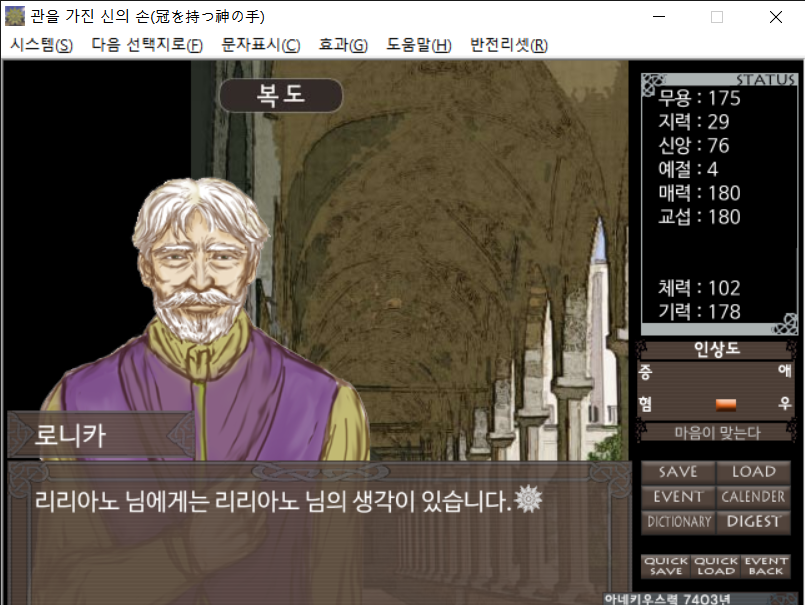Click the 복도 location label

tap(281, 95)
